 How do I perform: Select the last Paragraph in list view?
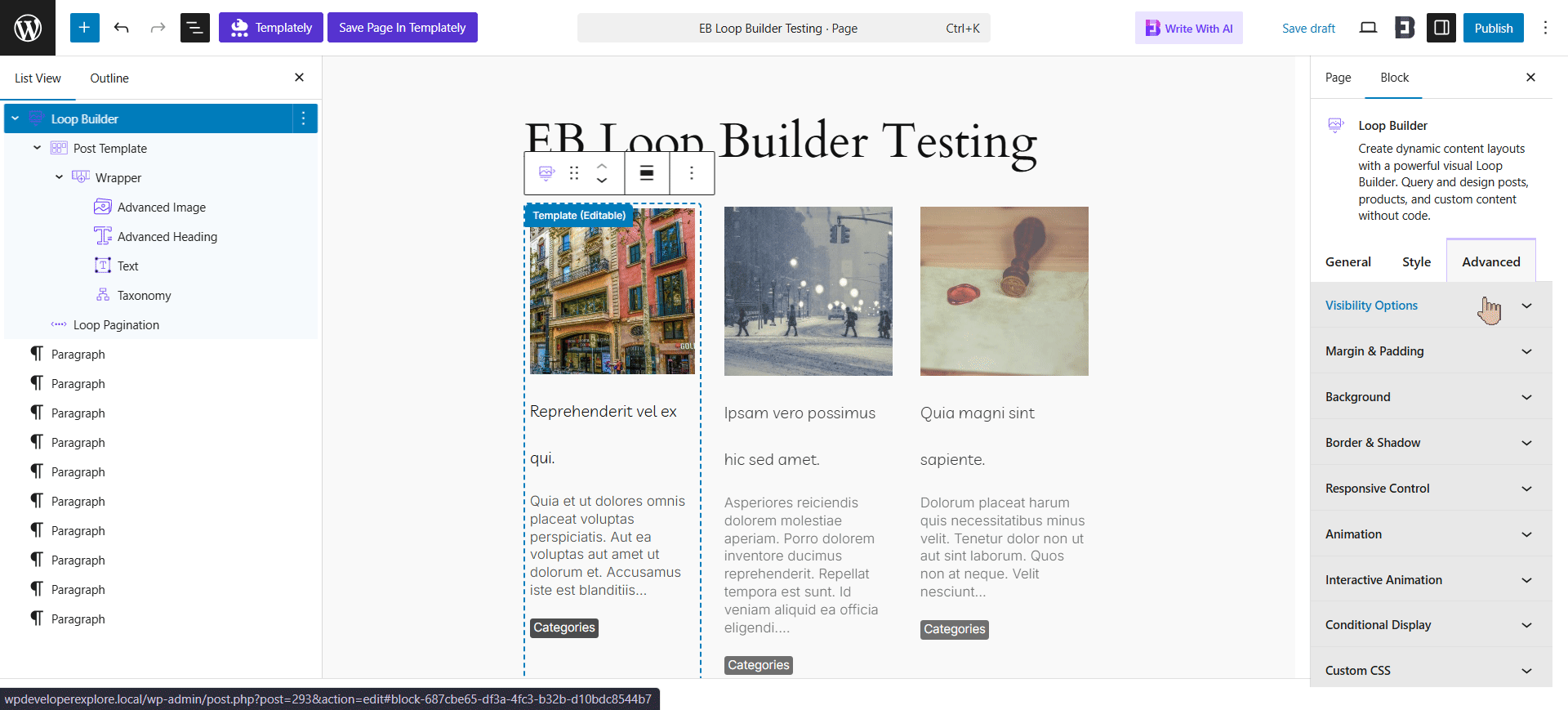click(x=78, y=619)
